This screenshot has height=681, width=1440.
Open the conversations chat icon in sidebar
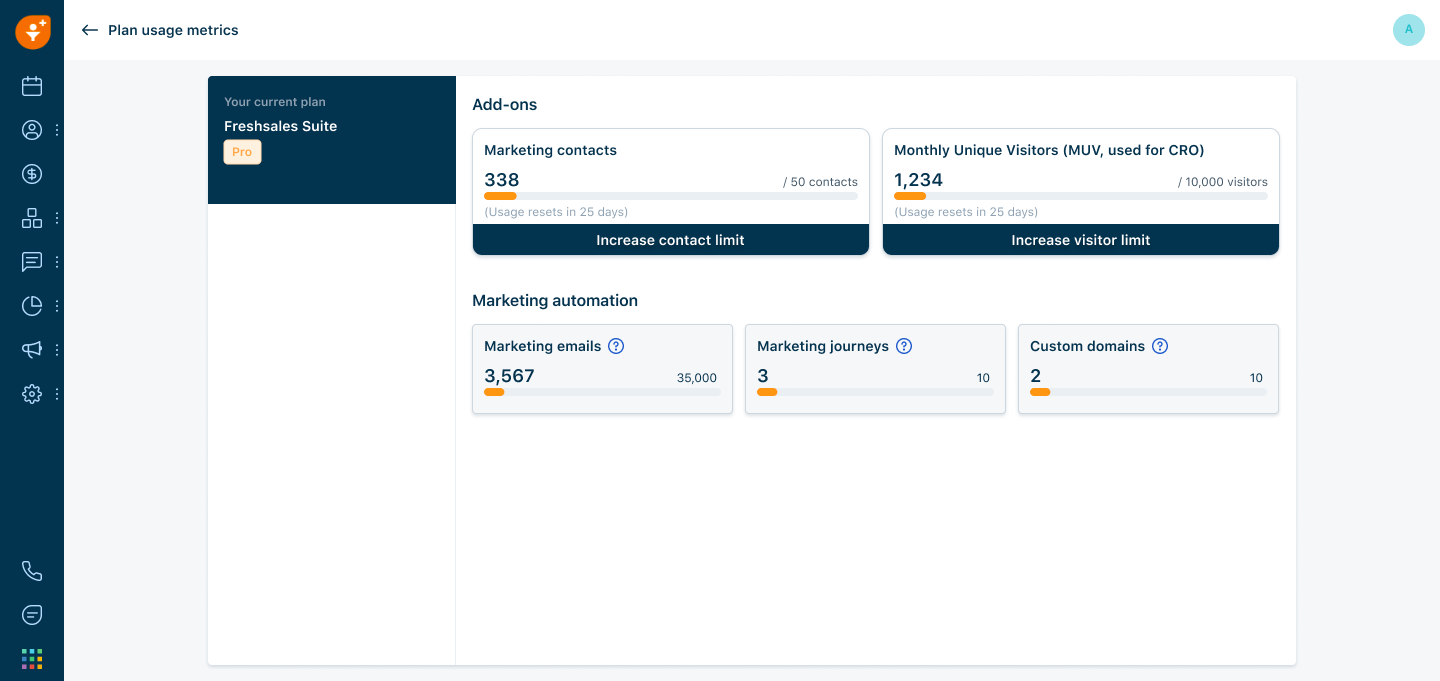32,262
